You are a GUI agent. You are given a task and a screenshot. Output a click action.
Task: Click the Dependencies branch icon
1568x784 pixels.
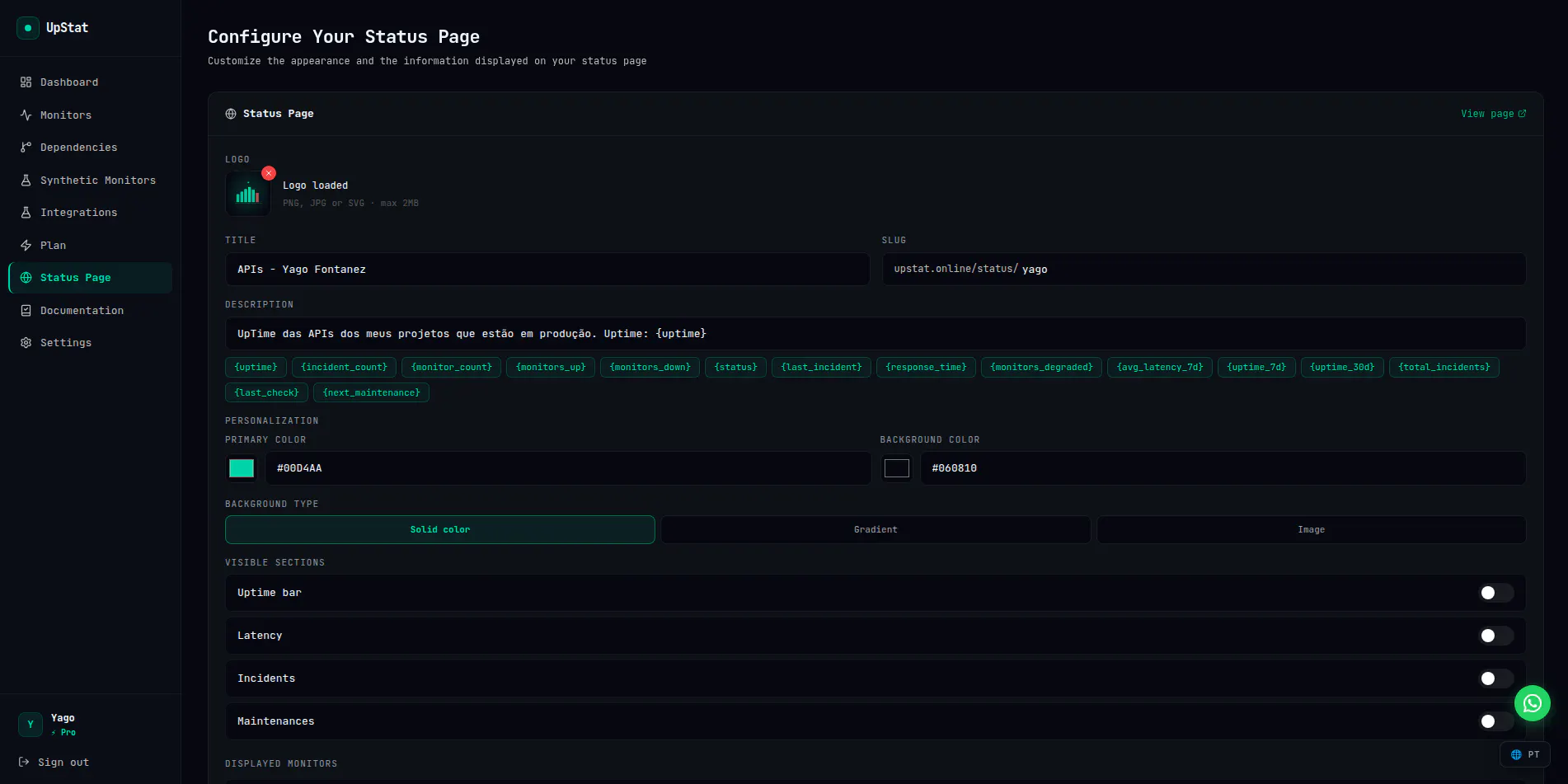point(26,148)
